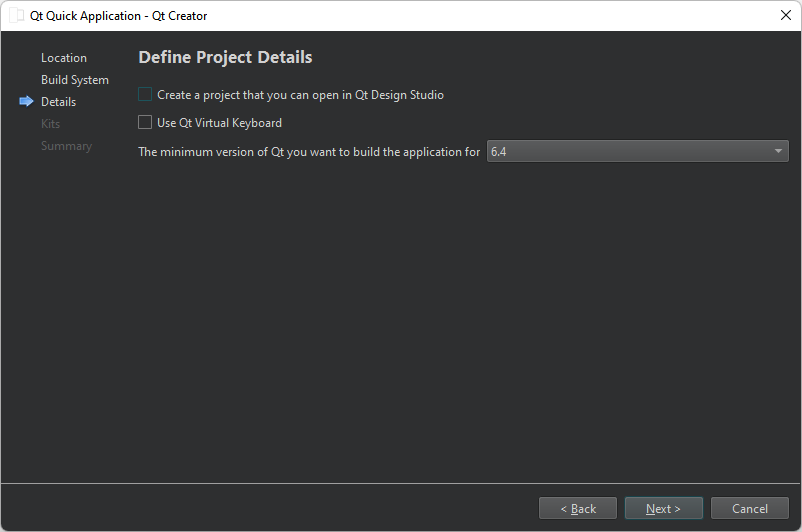The width and height of the screenshot is (802, 532).
Task: Enable the Qt Design Studio project checkbox
Action: coord(146,95)
